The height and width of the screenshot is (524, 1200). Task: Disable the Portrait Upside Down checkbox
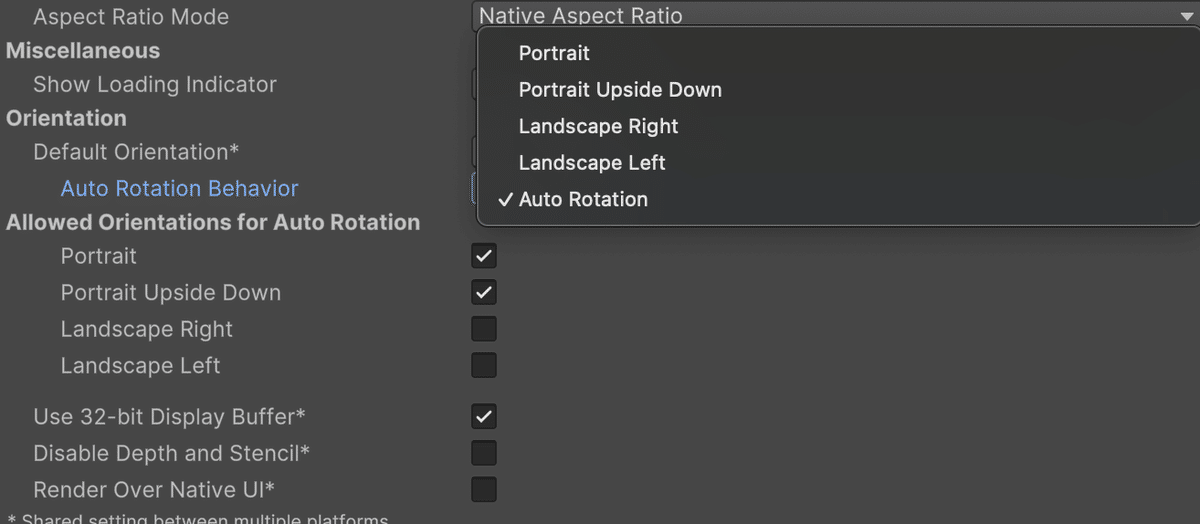(x=484, y=293)
